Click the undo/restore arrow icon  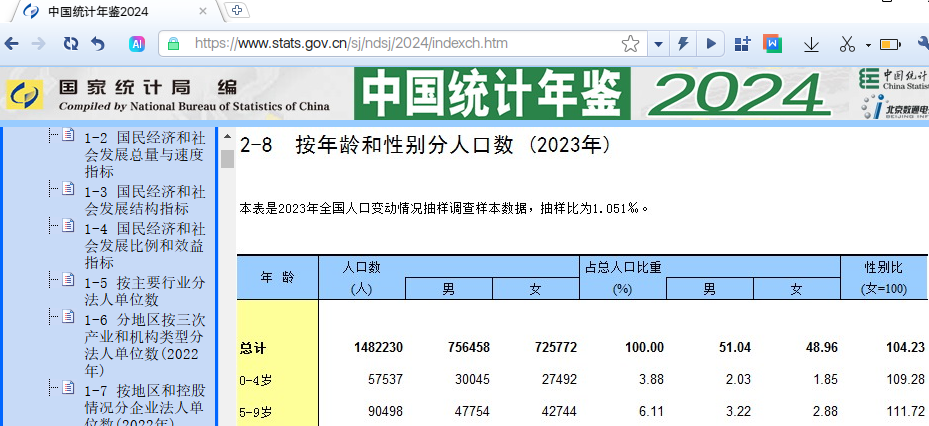tap(98, 44)
